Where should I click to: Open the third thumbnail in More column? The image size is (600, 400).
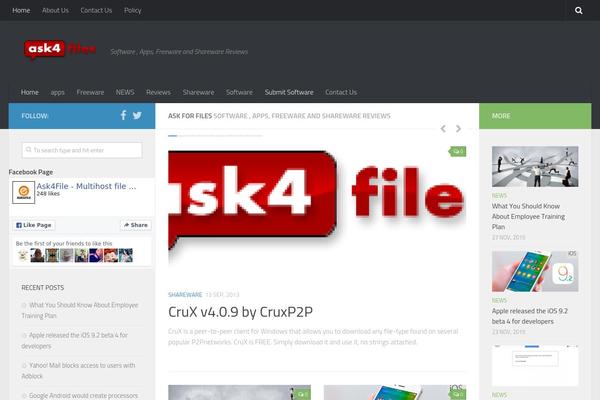[535, 366]
